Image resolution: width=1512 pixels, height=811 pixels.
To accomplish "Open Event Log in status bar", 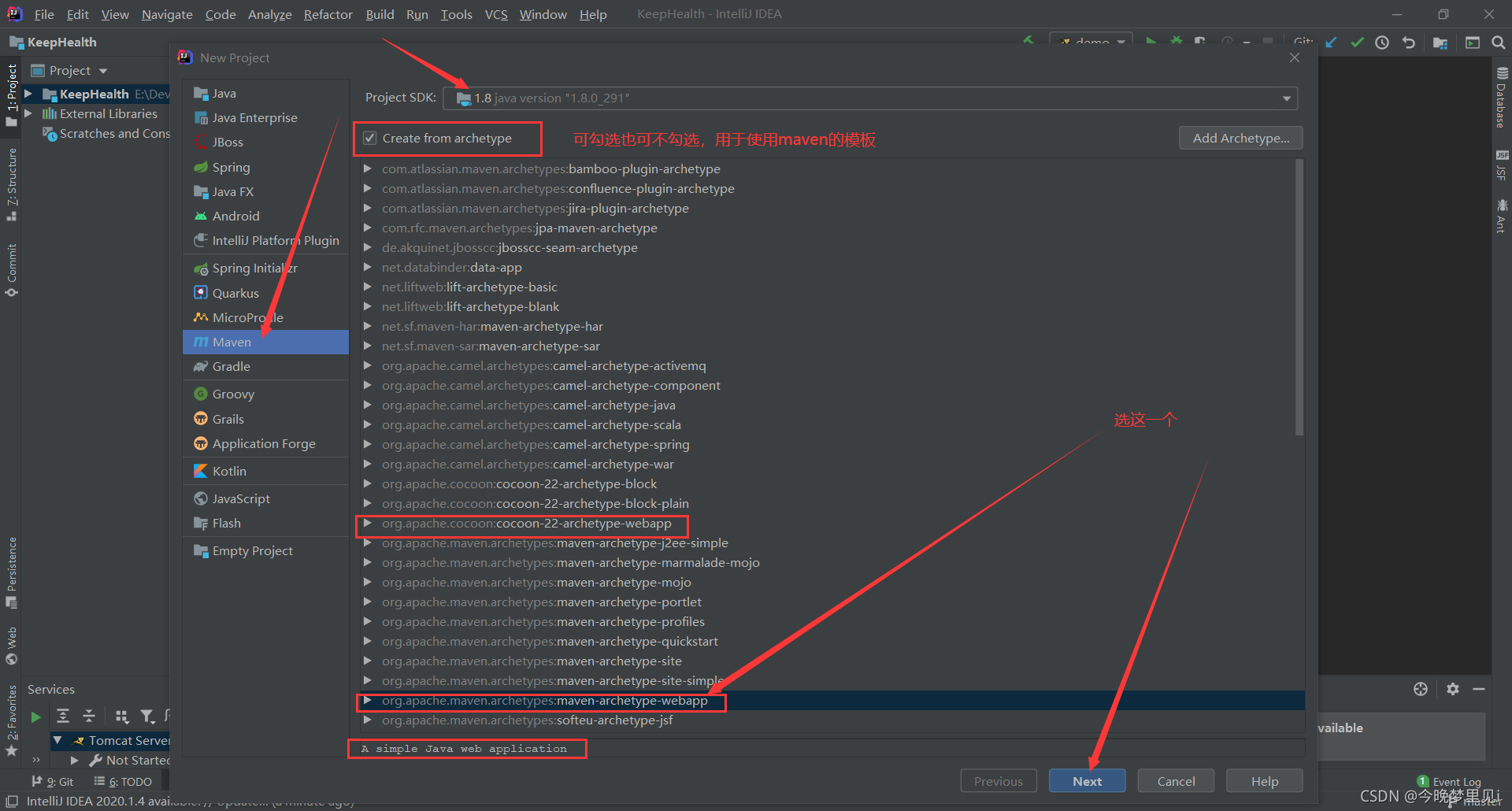I will point(1449,782).
